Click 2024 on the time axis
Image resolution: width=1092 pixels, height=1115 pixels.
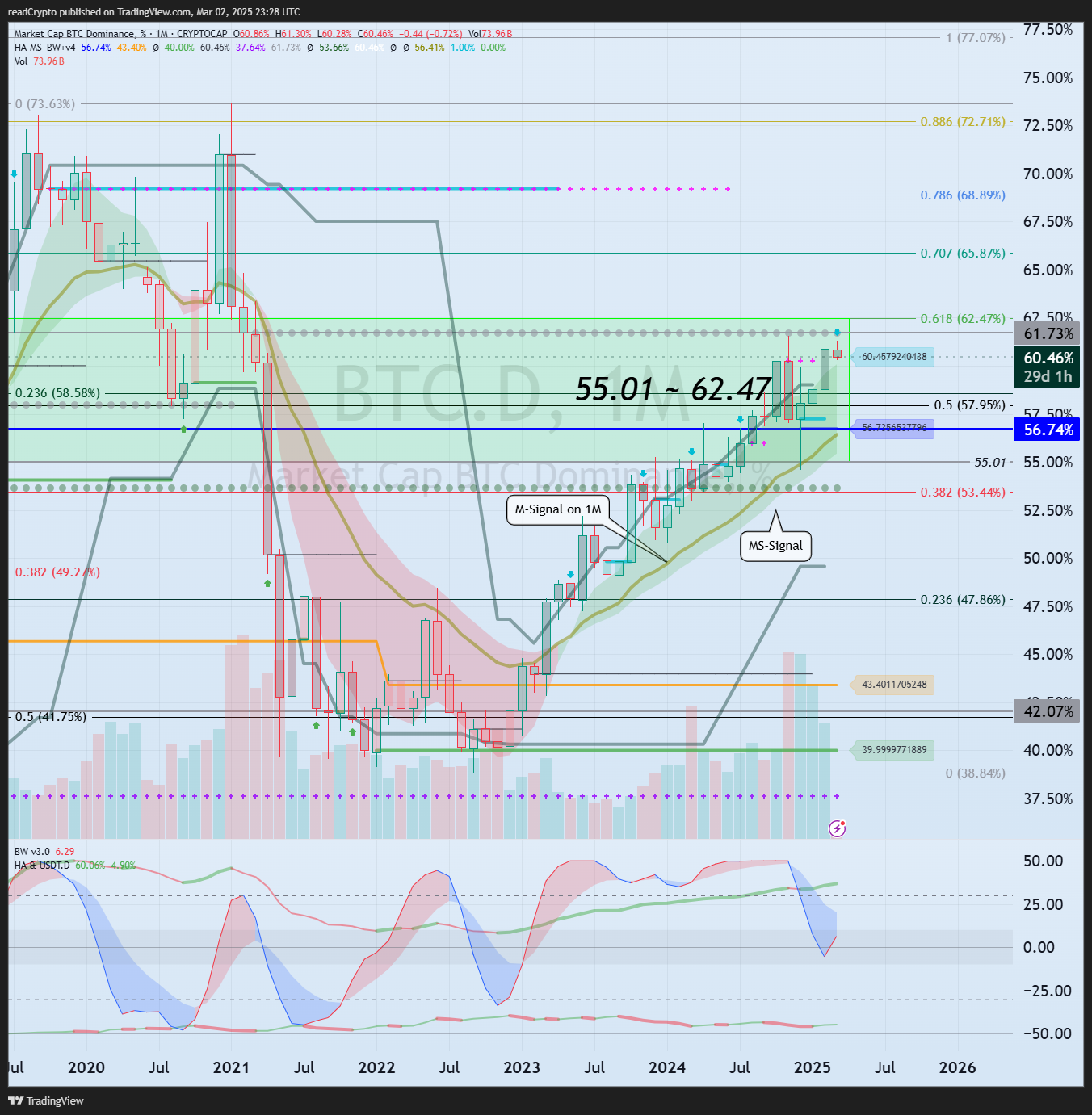point(667,1067)
